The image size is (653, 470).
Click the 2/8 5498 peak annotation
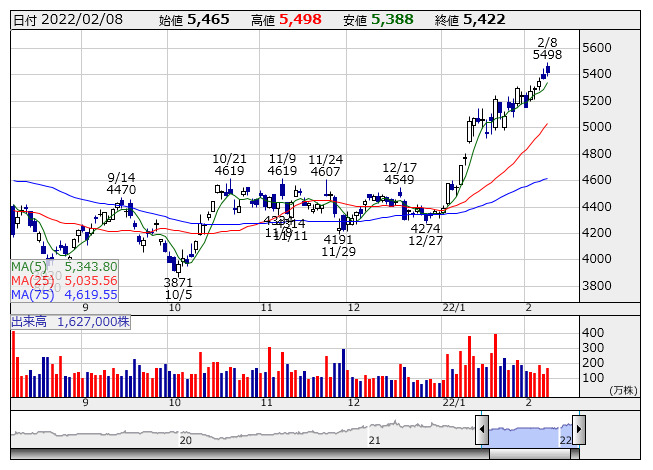pyautogui.click(x=547, y=49)
